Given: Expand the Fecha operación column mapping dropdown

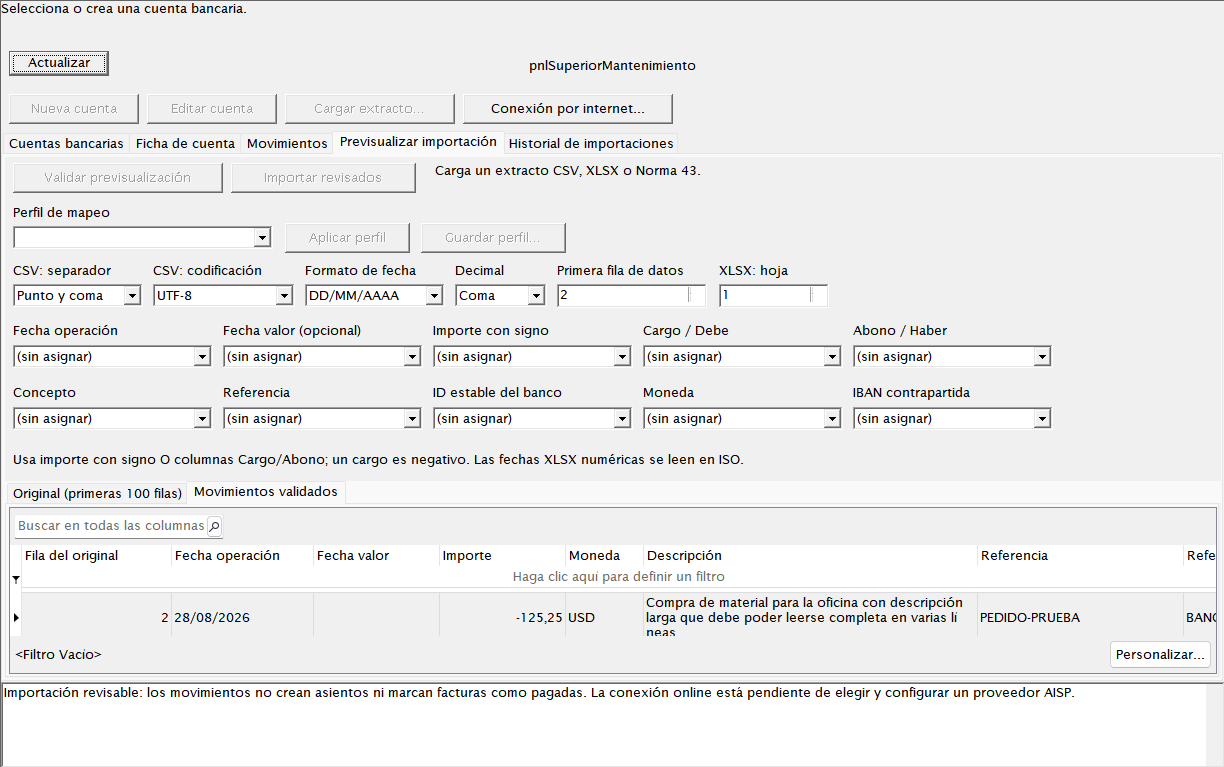Looking at the screenshot, I should 202,357.
